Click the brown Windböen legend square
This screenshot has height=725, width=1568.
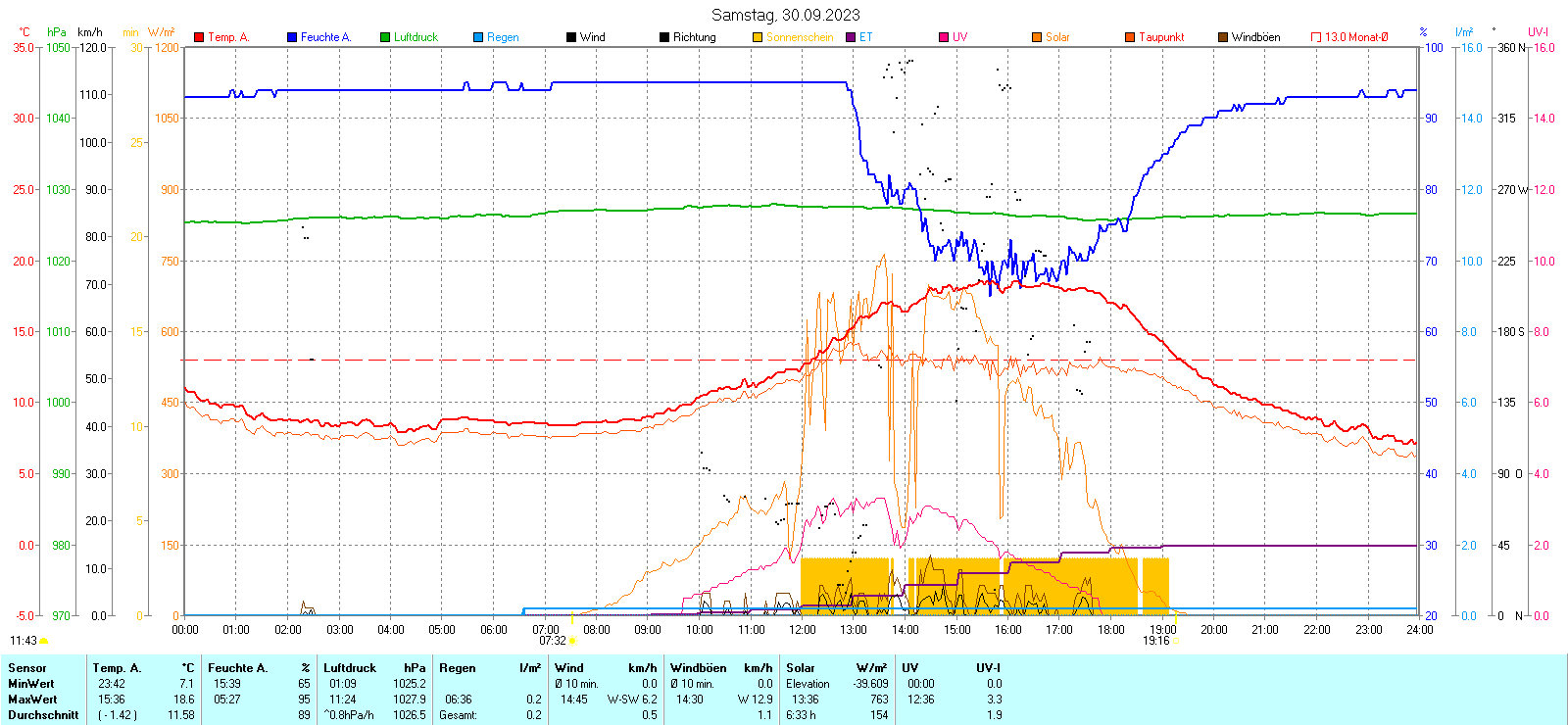(1223, 37)
